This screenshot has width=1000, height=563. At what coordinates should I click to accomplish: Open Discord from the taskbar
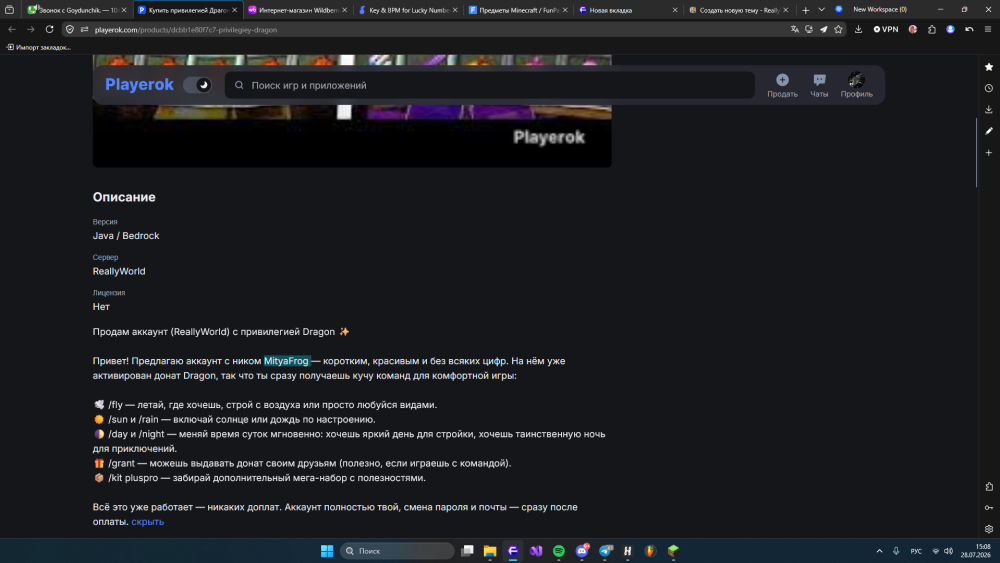tap(582, 551)
